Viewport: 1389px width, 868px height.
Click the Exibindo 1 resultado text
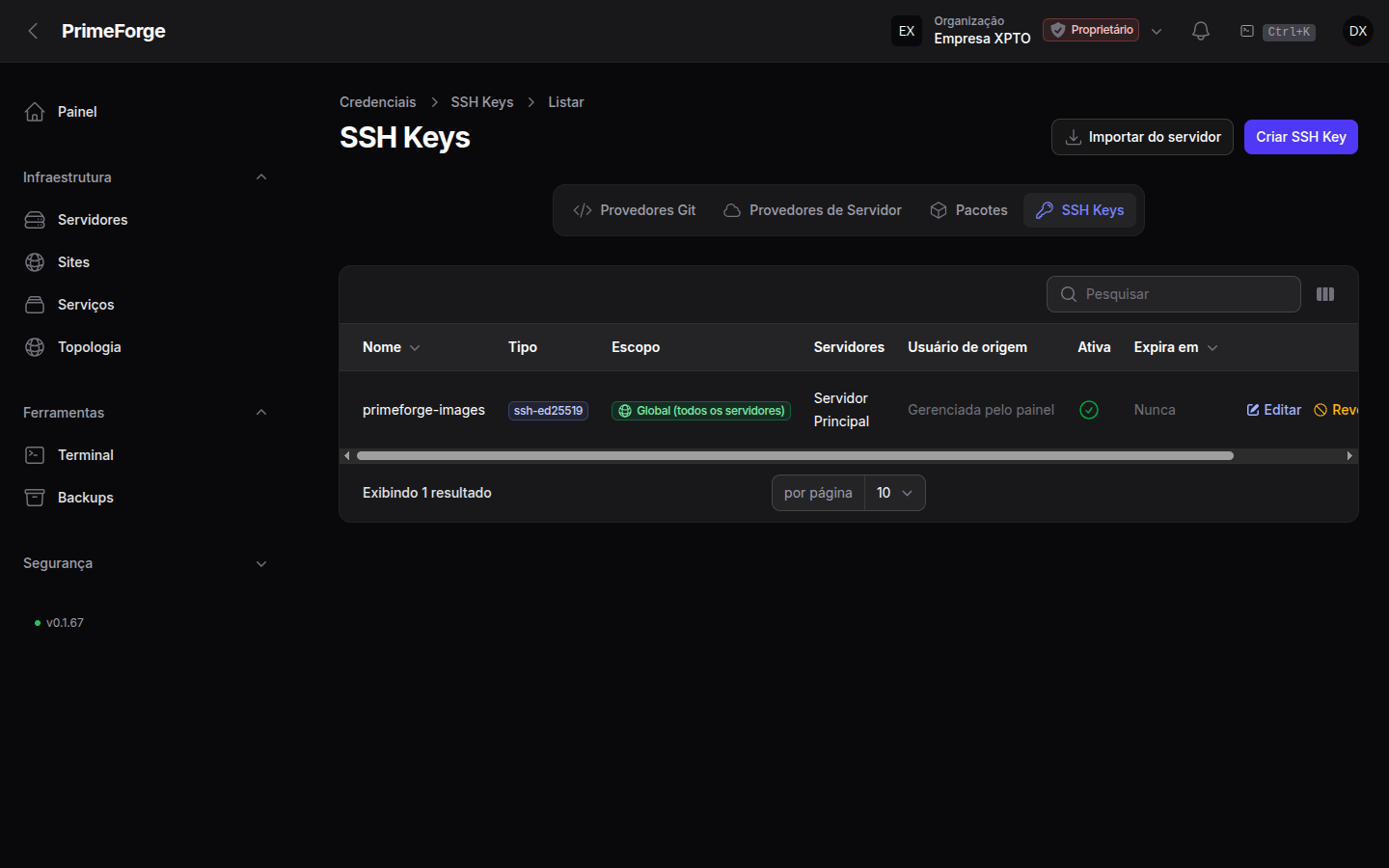point(427,493)
